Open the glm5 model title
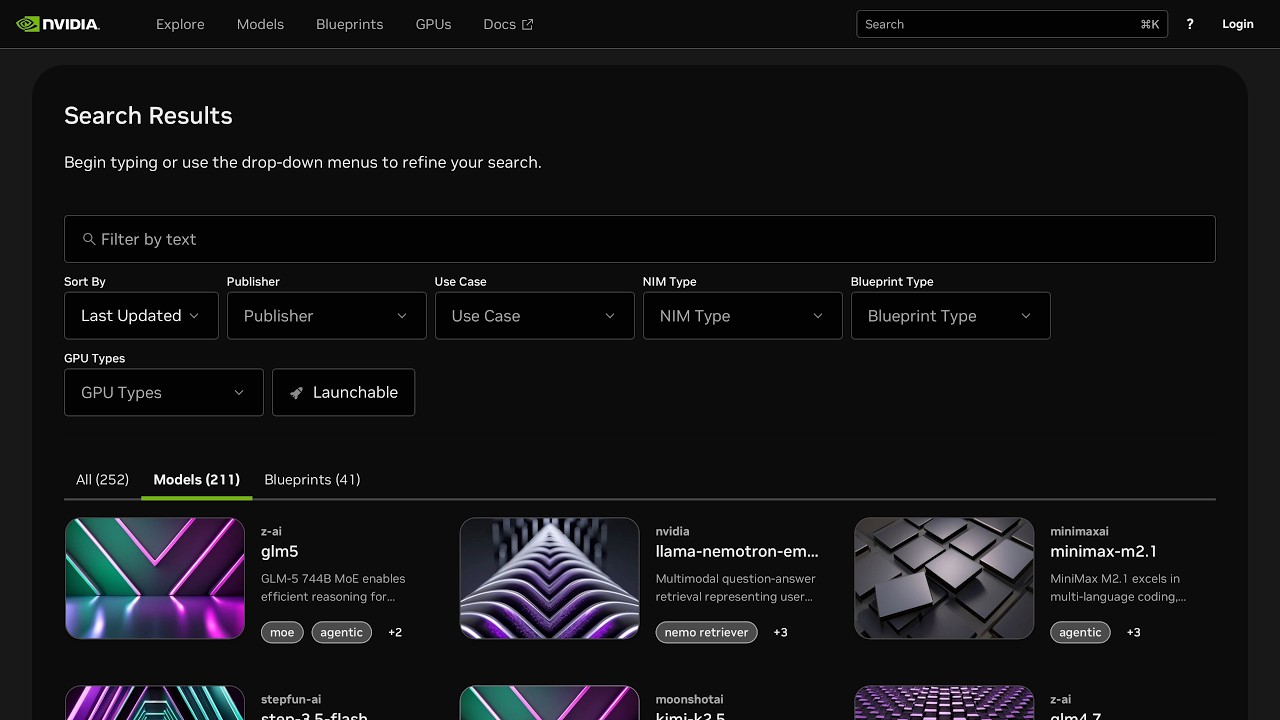 [x=280, y=552]
